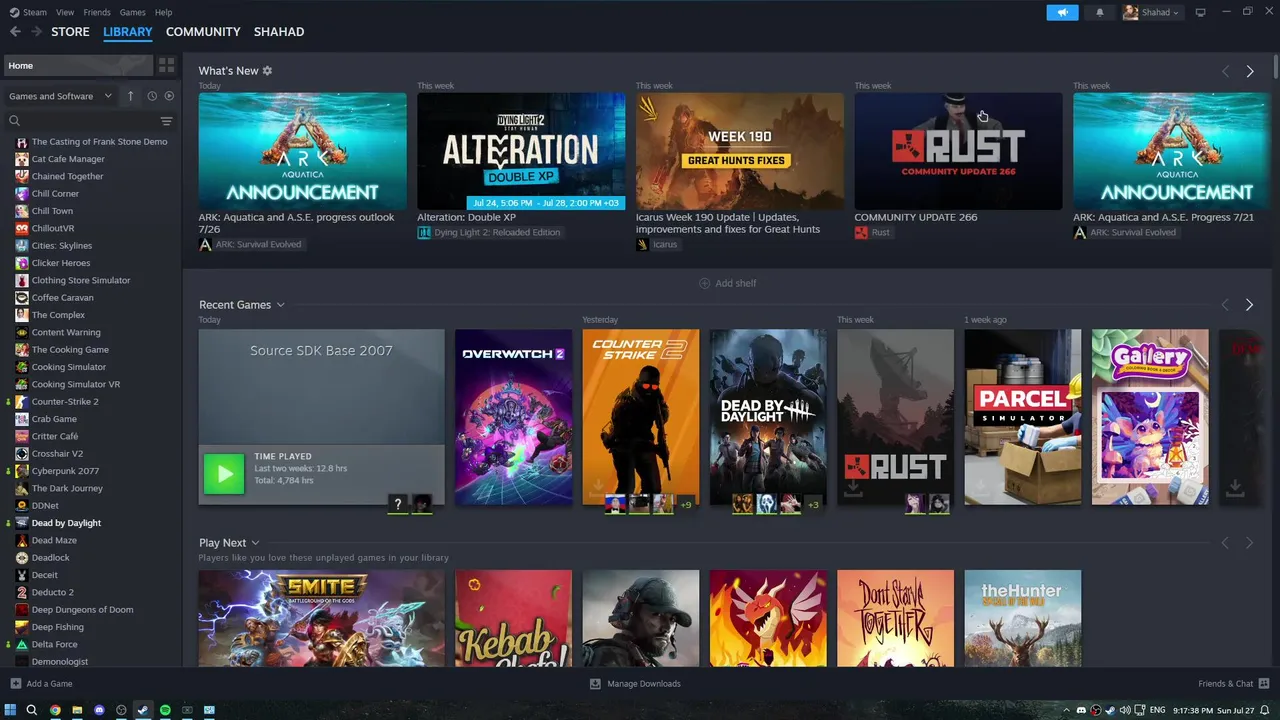This screenshot has width=1280, height=720.
Task: Click the Rust game icon under Community Update
Action: 861,232
